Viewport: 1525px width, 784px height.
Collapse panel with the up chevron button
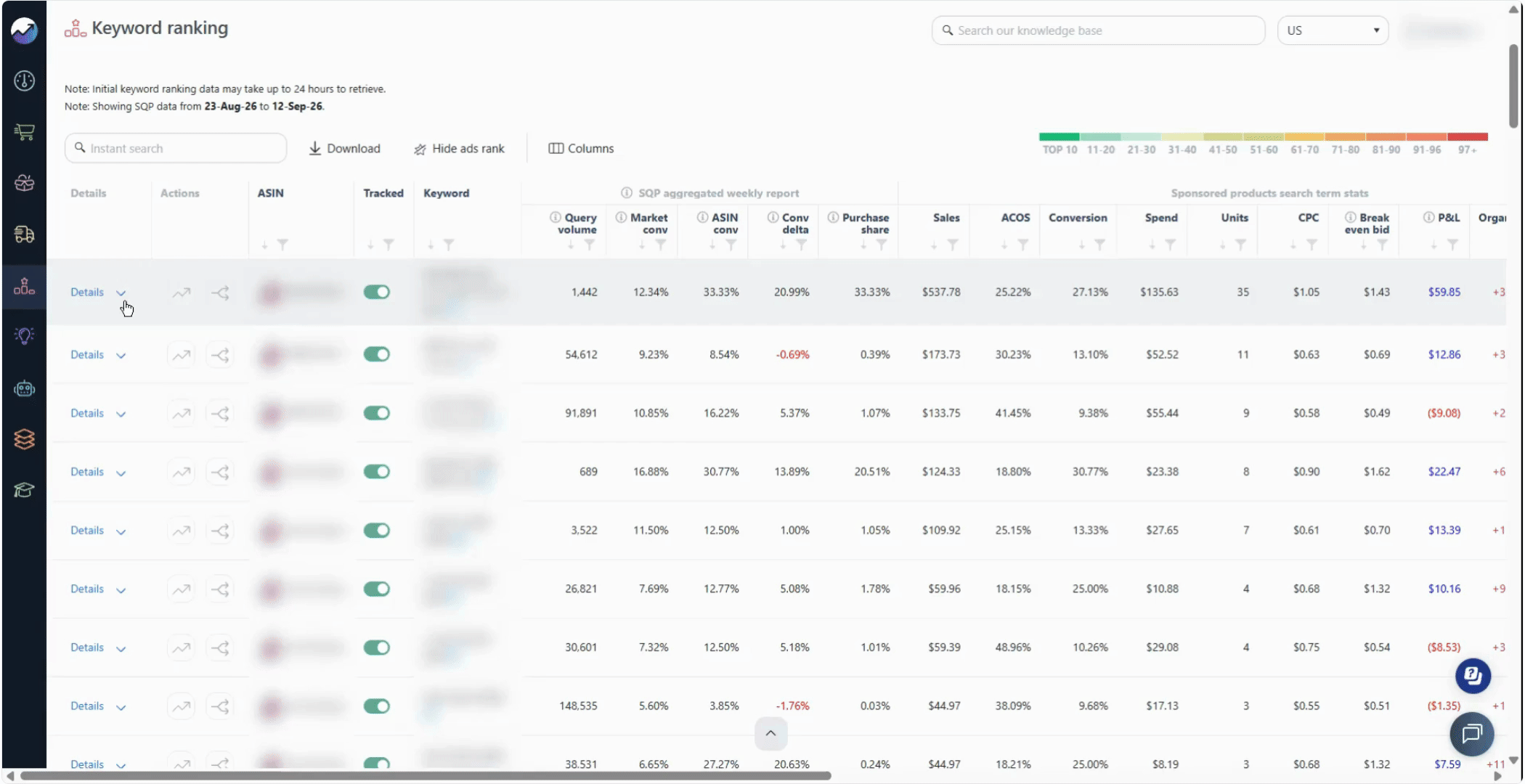tap(770, 733)
